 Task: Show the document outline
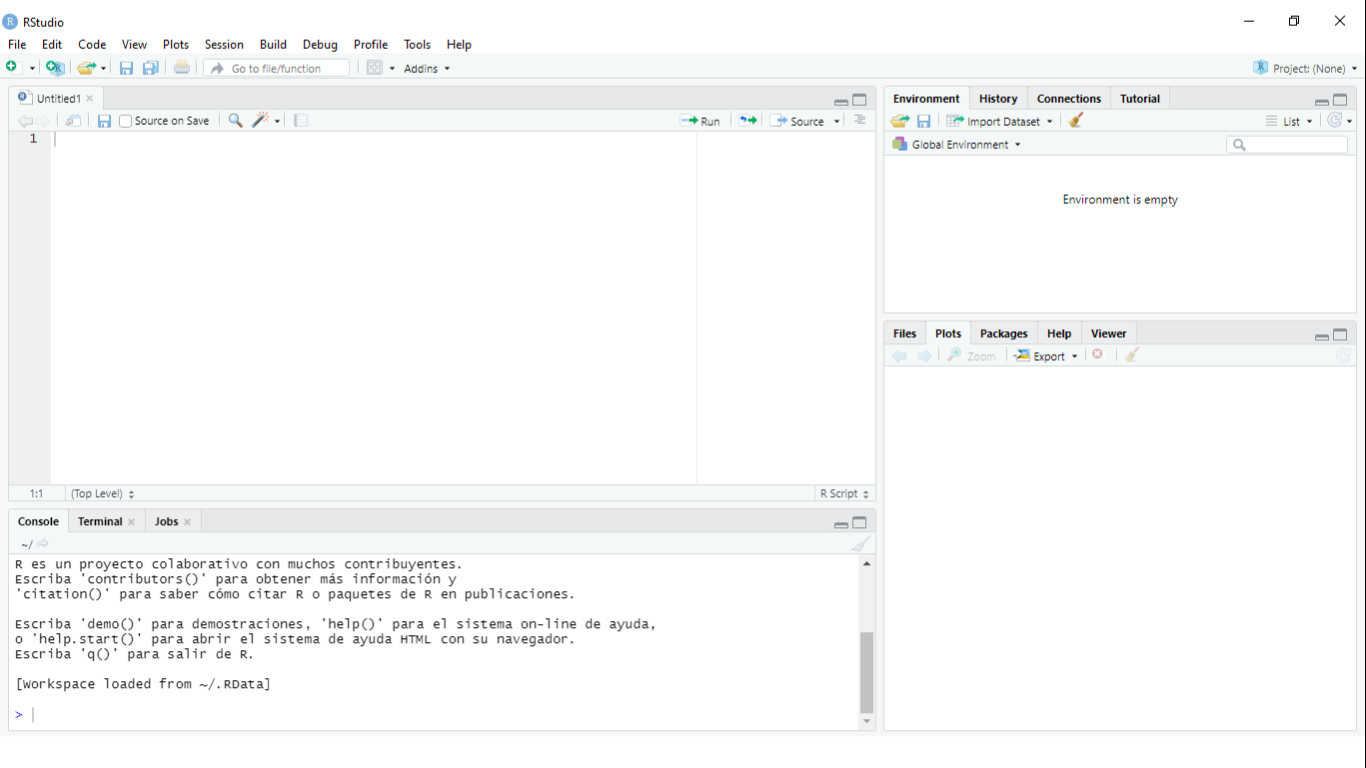pyautogui.click(x=860, y=120)
